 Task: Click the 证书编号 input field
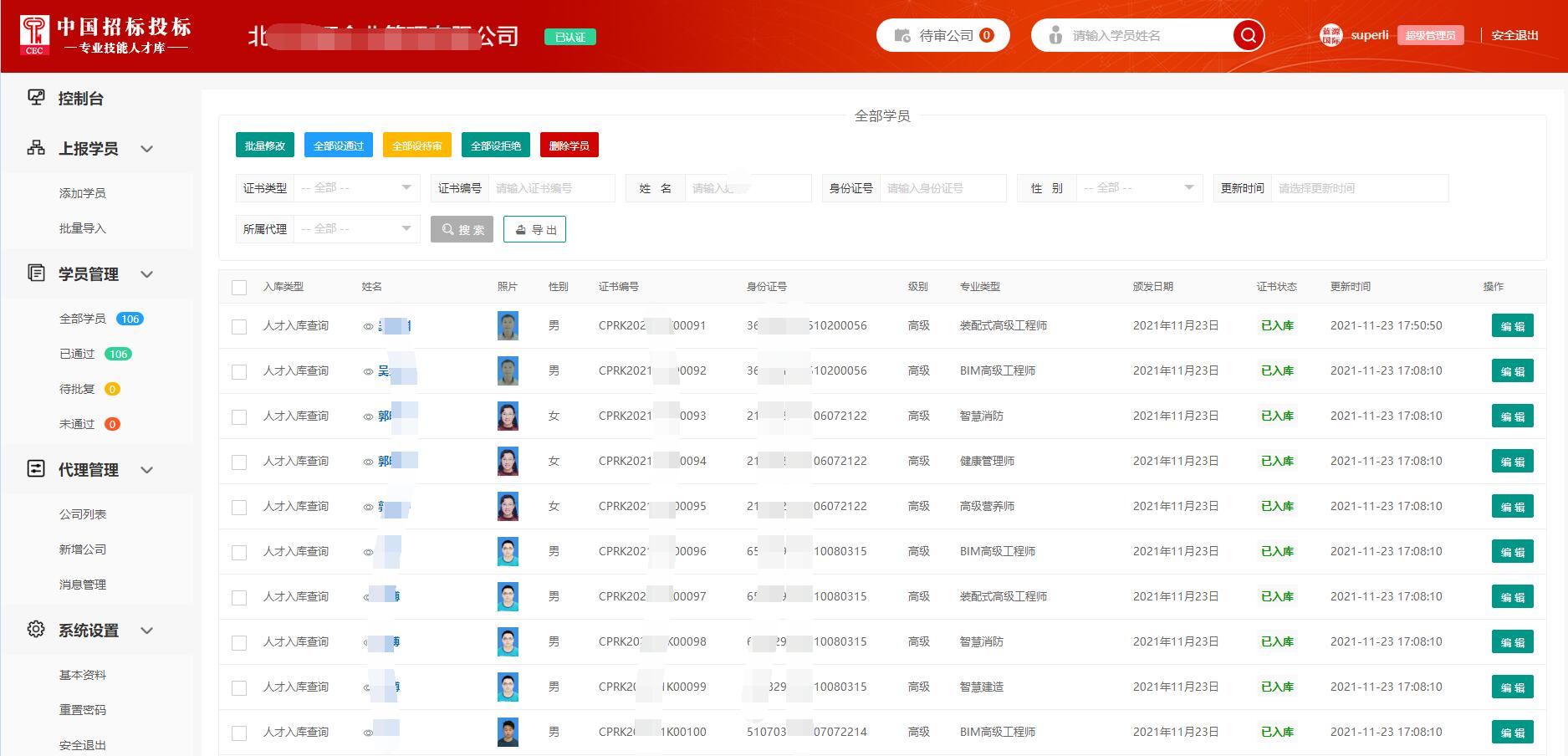pos(551,188)
